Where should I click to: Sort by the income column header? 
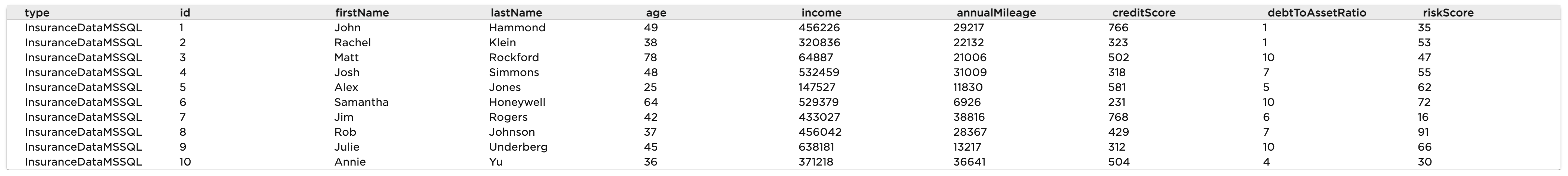(x=821, y=13)
